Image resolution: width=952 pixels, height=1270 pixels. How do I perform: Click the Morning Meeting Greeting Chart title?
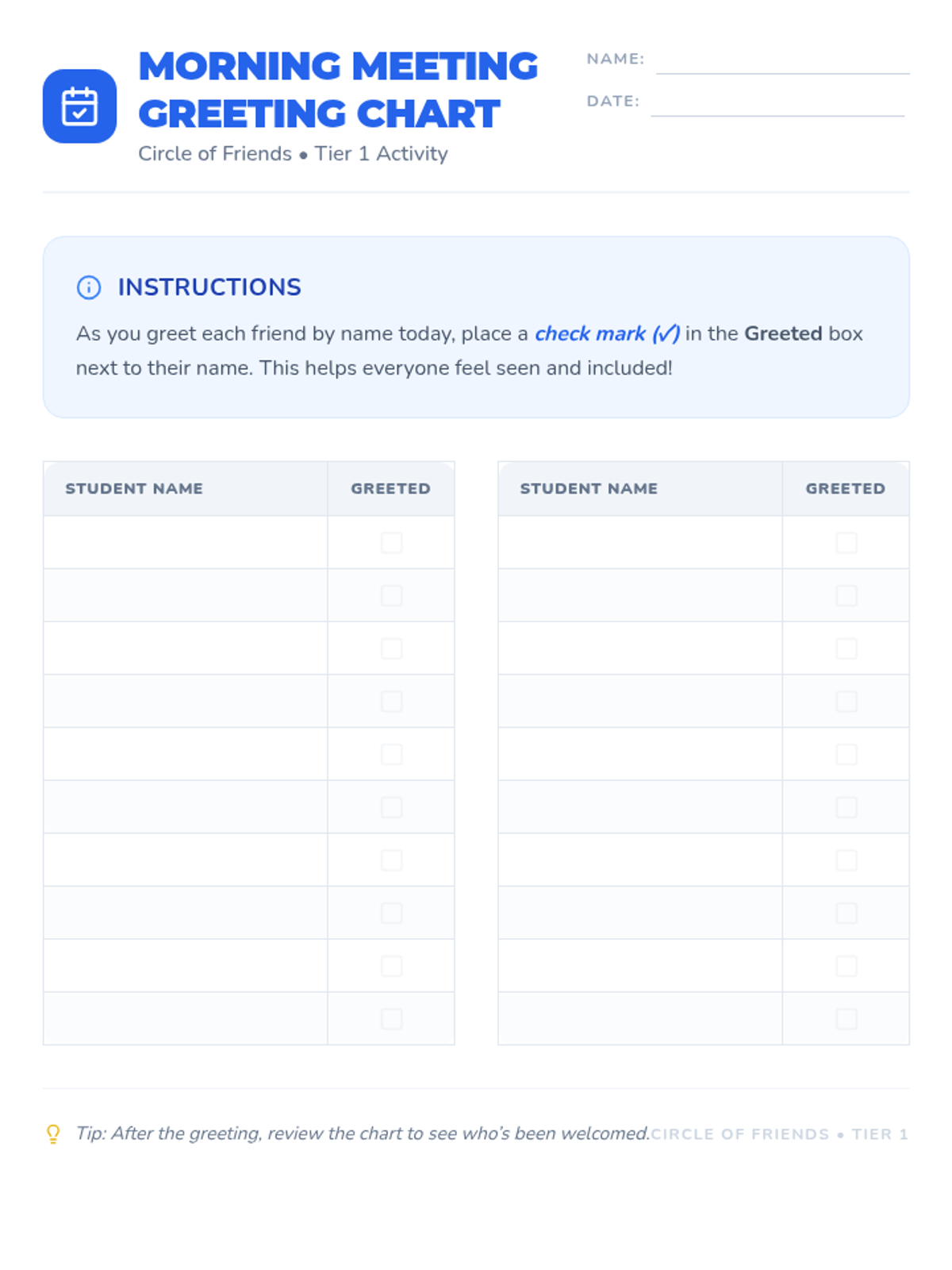click(338, 90)
